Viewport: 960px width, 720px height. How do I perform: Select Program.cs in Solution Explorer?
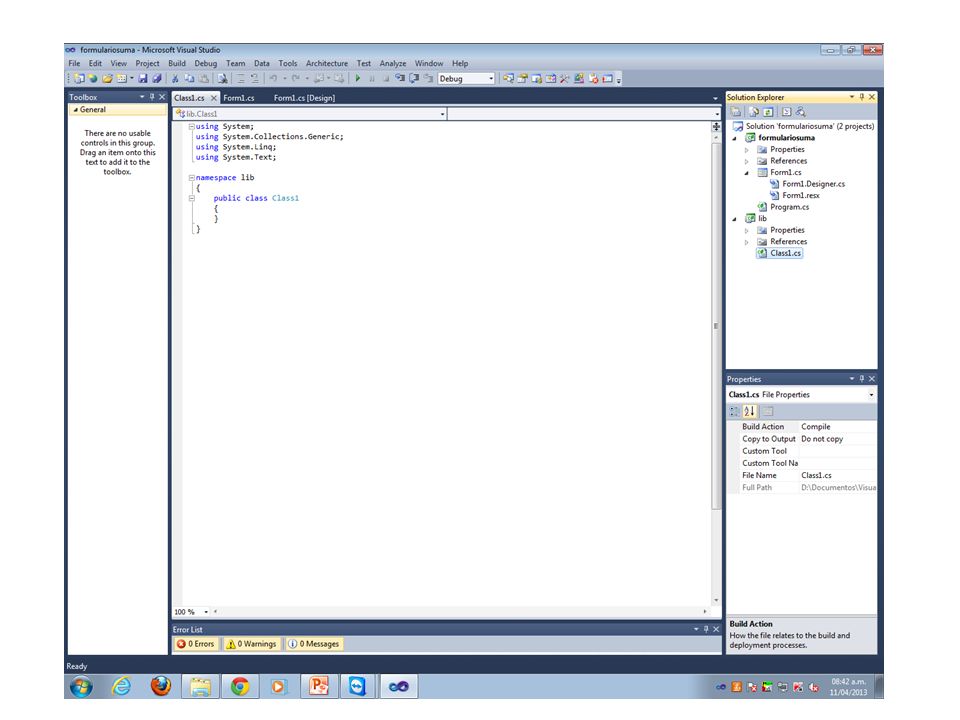coord(789,207)
